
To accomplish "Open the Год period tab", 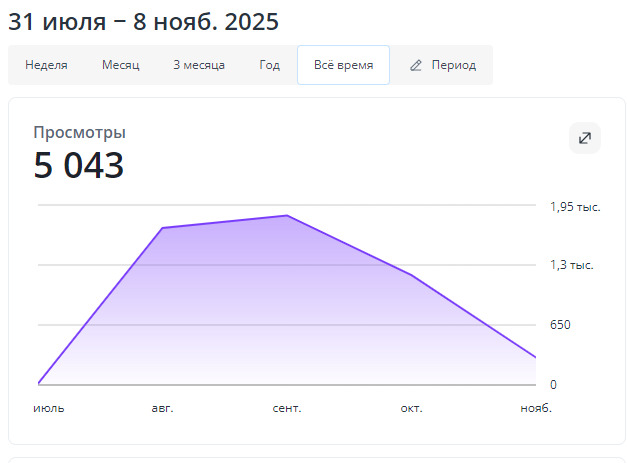I will (x=269, y=66).
